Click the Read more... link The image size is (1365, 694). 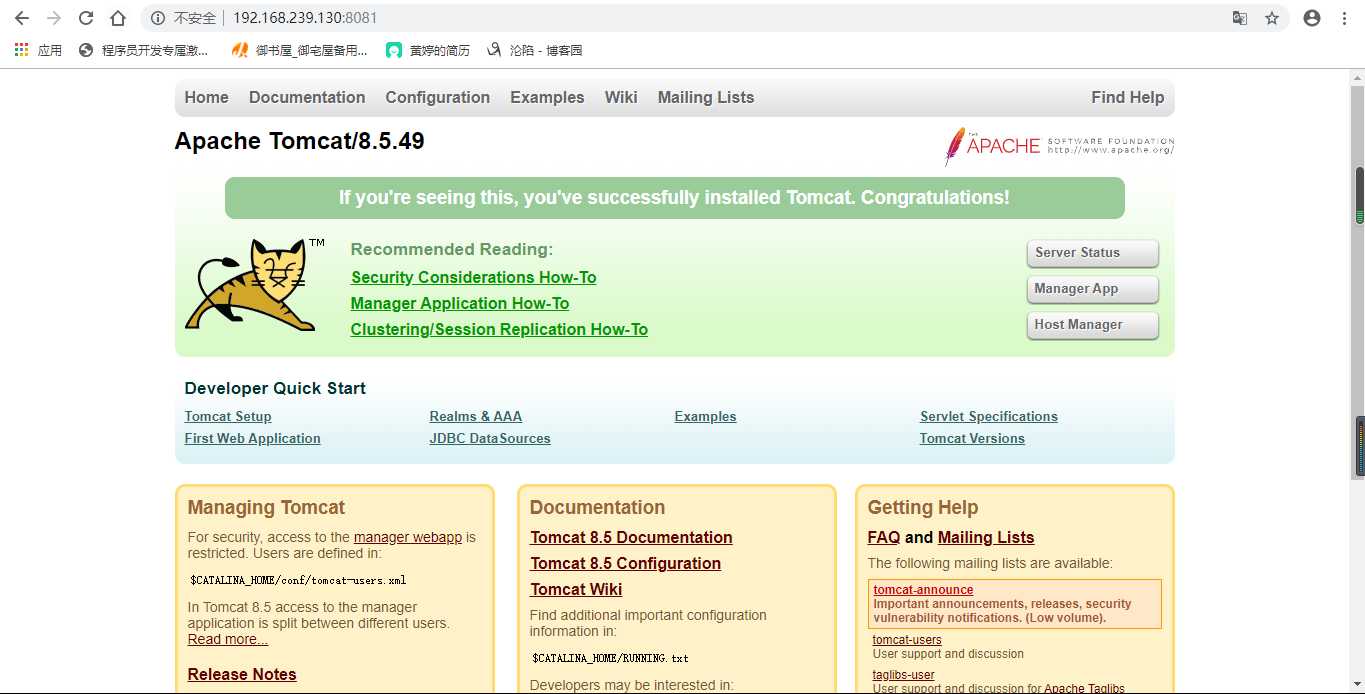(228, 640)
